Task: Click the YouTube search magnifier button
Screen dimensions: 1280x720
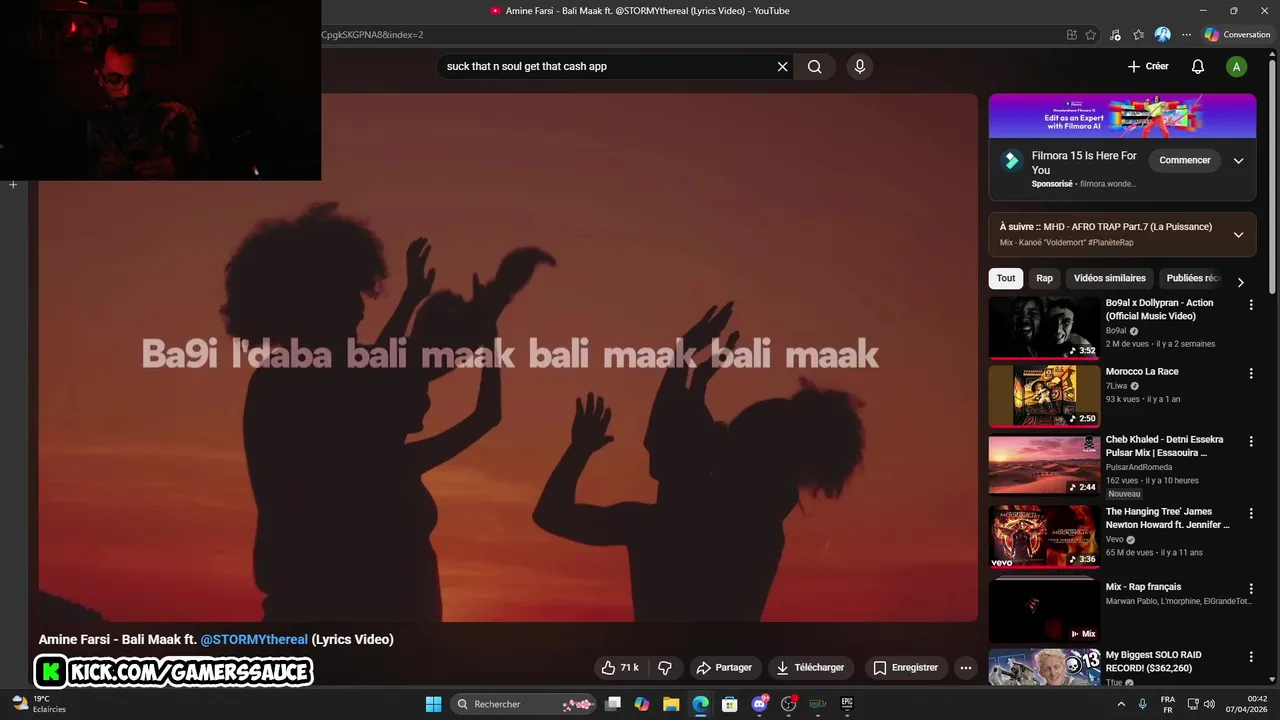Action: coord(815,67)
